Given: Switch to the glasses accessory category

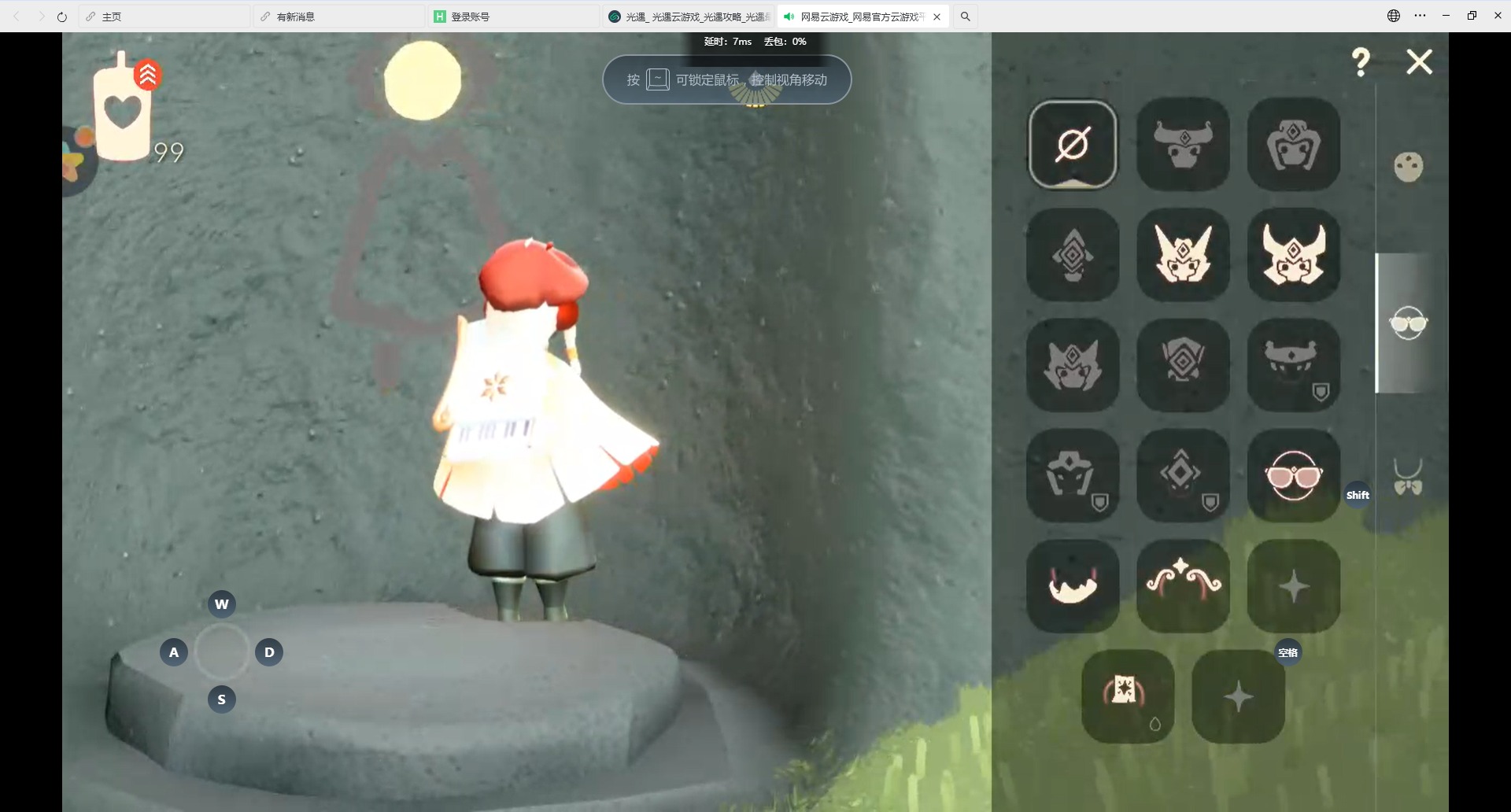Looking at the screenshot, I should (1409, 323).
